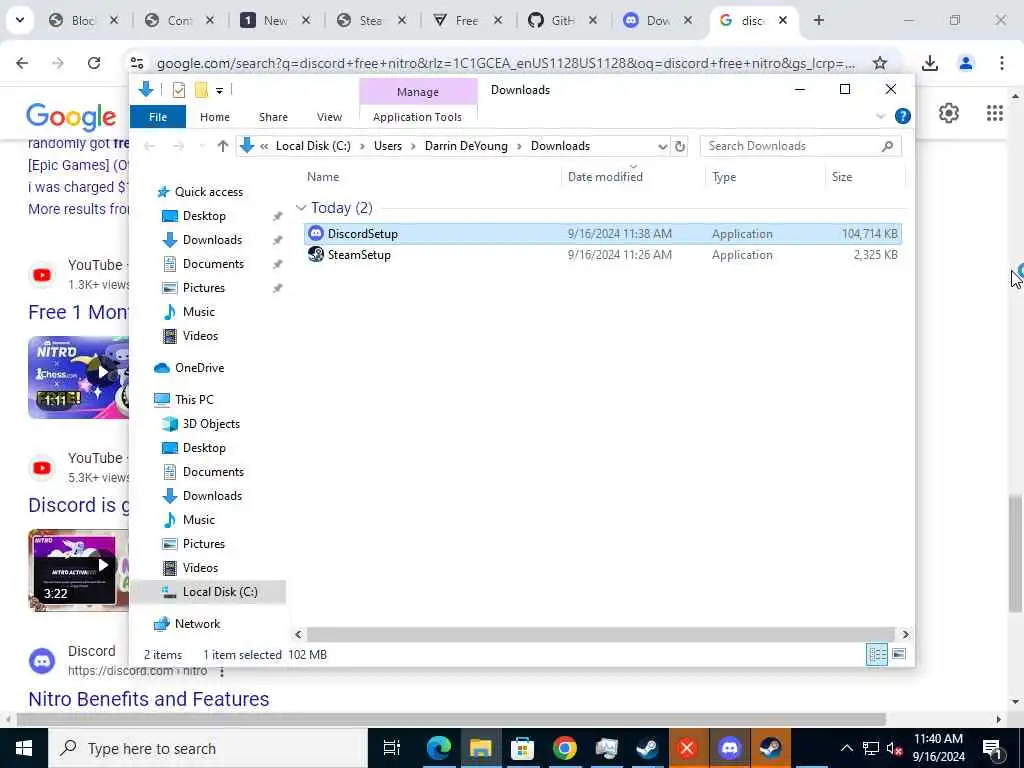Screen dimensions: 1024x768
Task: Open the Home ribbon tab
Action: click(x=215, y=117)
